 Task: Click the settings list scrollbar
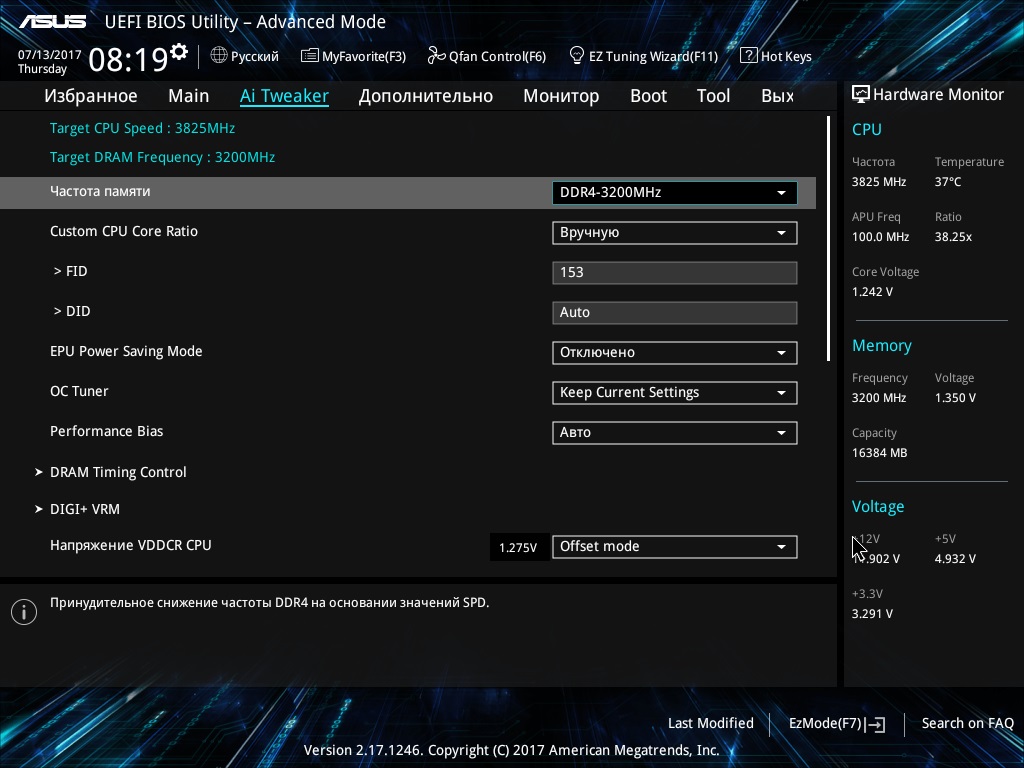coord(828,238)
